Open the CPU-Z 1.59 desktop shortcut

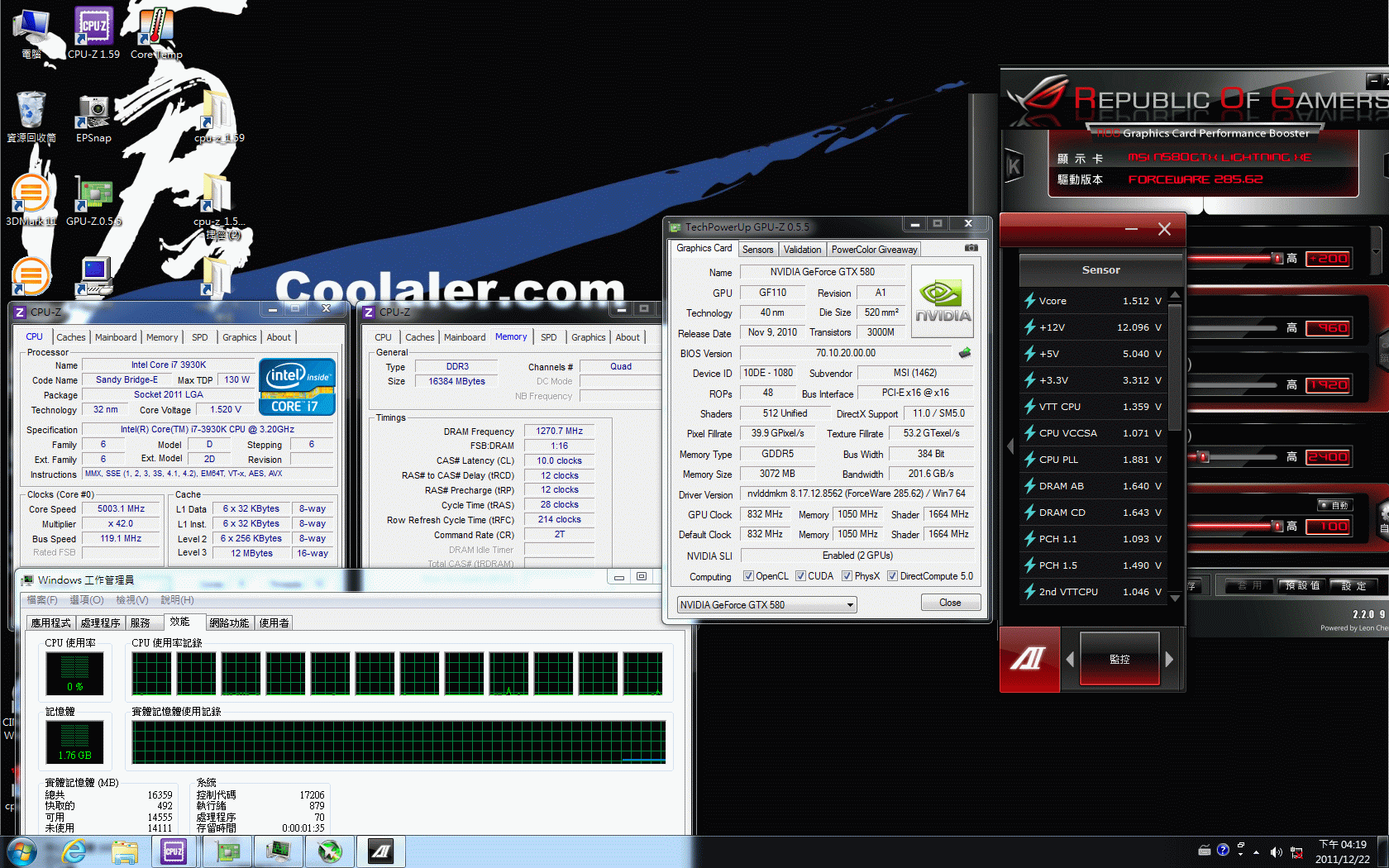point(93,33)
